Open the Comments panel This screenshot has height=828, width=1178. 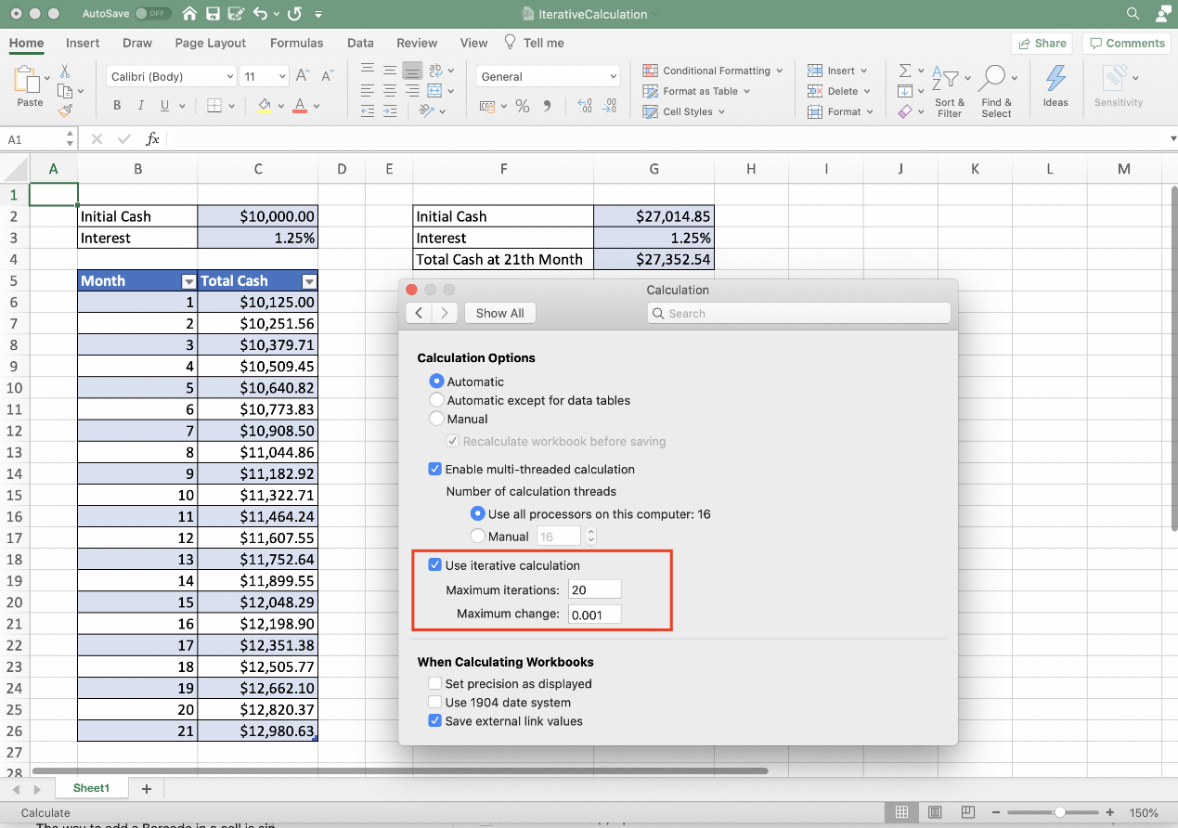(1126, 43)
